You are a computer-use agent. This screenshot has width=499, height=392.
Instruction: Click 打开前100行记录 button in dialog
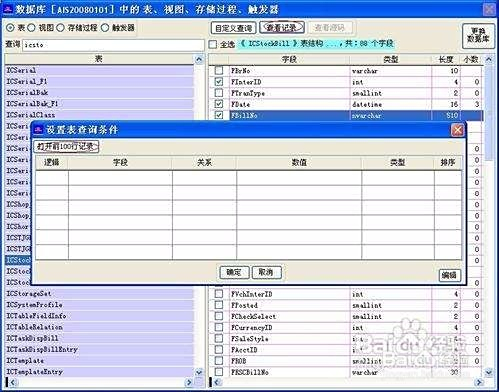coord(66,146)
